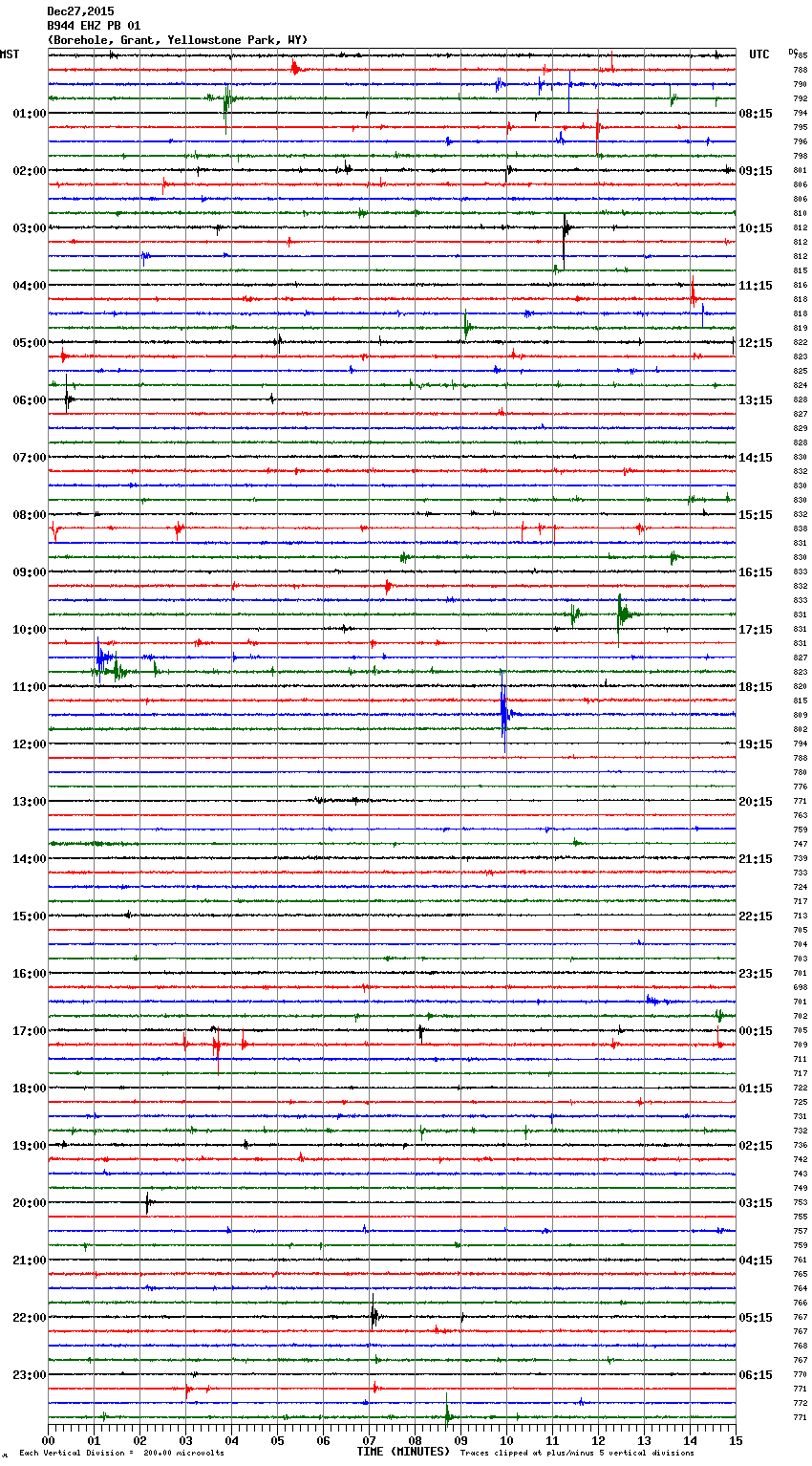Screen dimensions: 812x1466
Task: Click MST hour label '20:00'
Action: (30, 1203)
